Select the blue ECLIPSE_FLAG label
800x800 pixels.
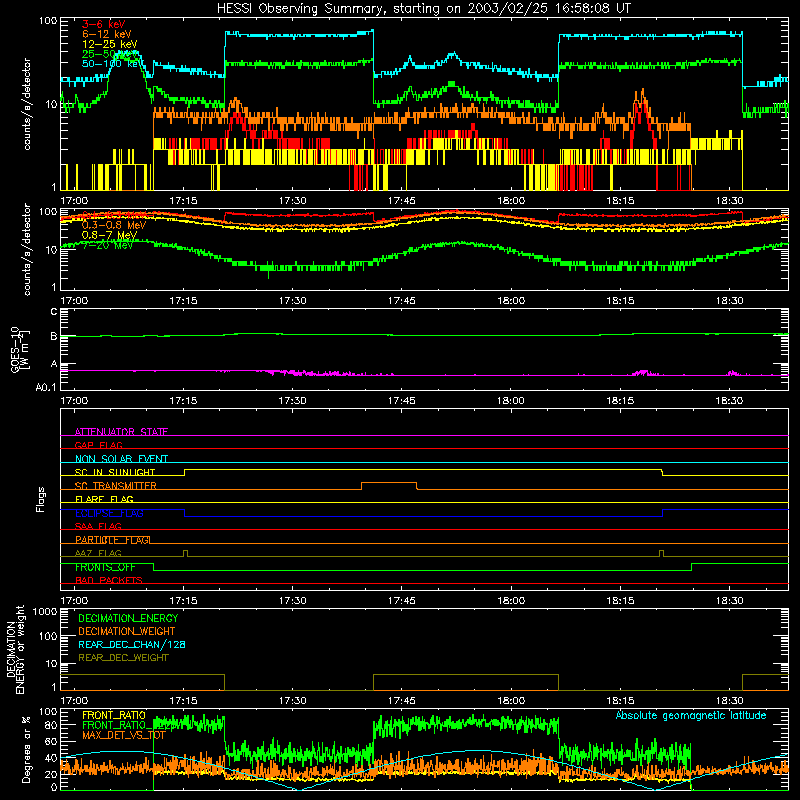(109, 513)
